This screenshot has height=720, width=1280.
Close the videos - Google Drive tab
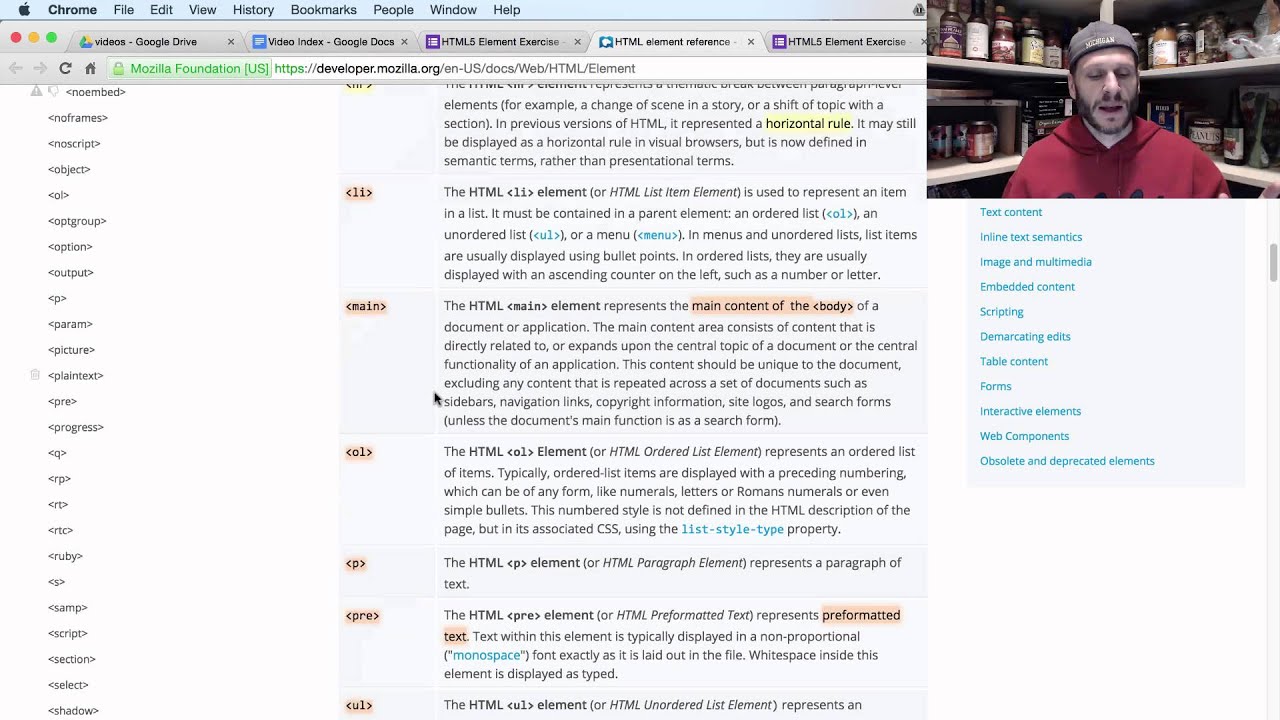point(231,42)
